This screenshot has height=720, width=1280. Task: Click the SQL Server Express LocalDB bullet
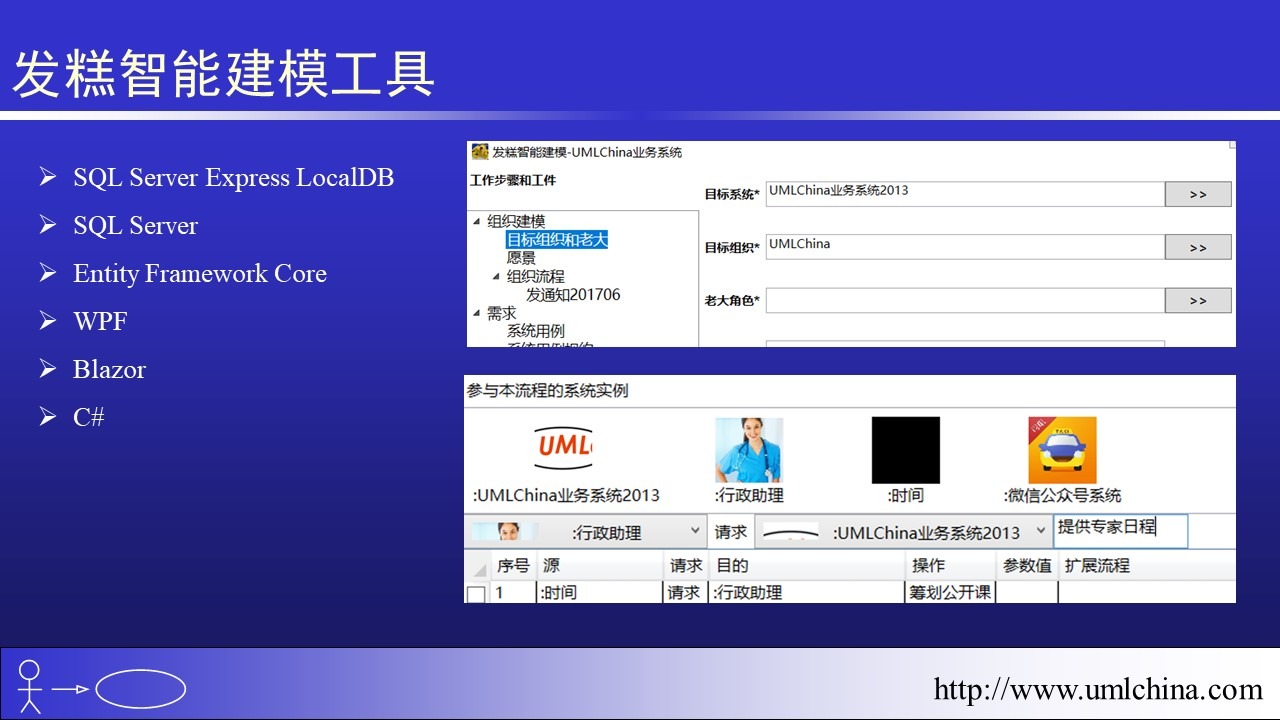click(233, 178)
